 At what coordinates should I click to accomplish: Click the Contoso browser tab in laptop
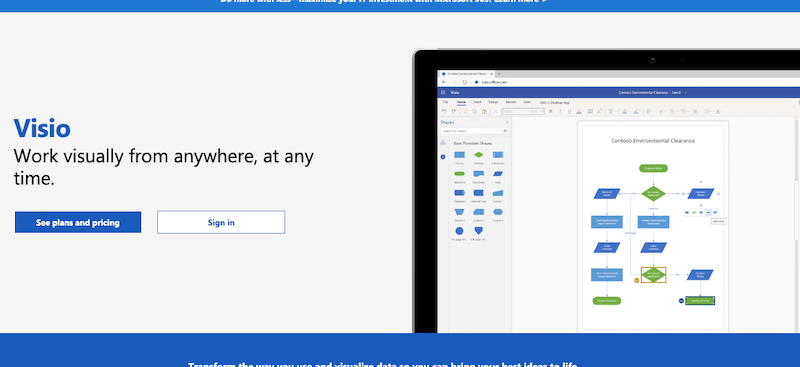coord(466,74)
